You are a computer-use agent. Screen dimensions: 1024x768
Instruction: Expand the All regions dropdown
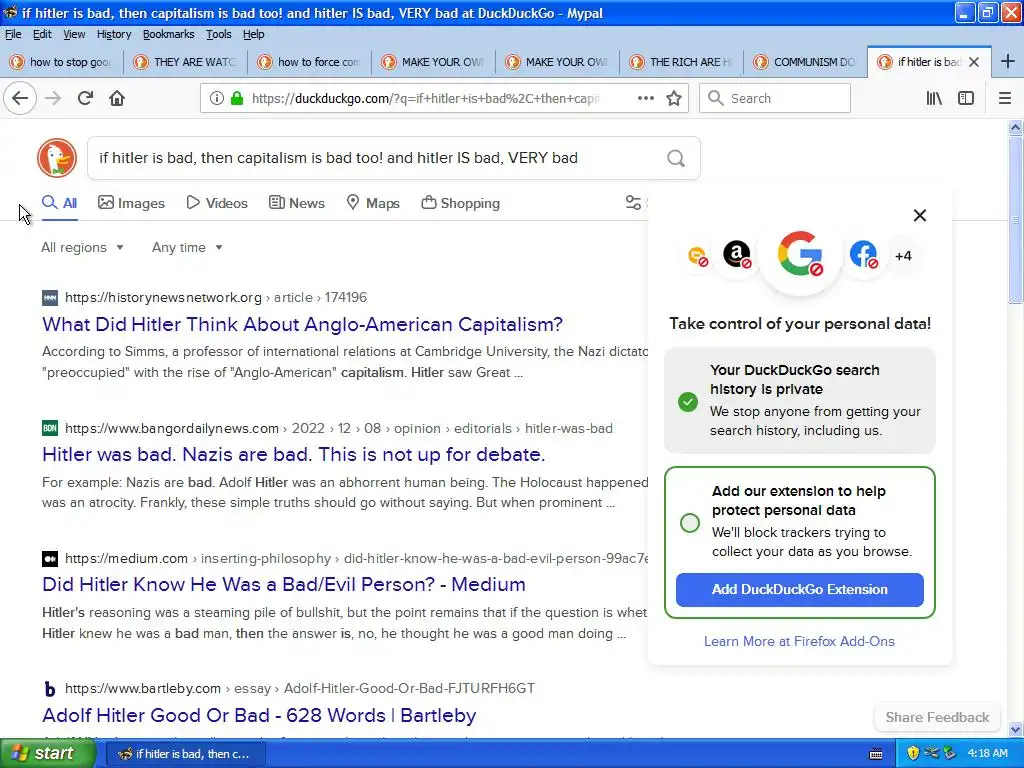point(82,248)
